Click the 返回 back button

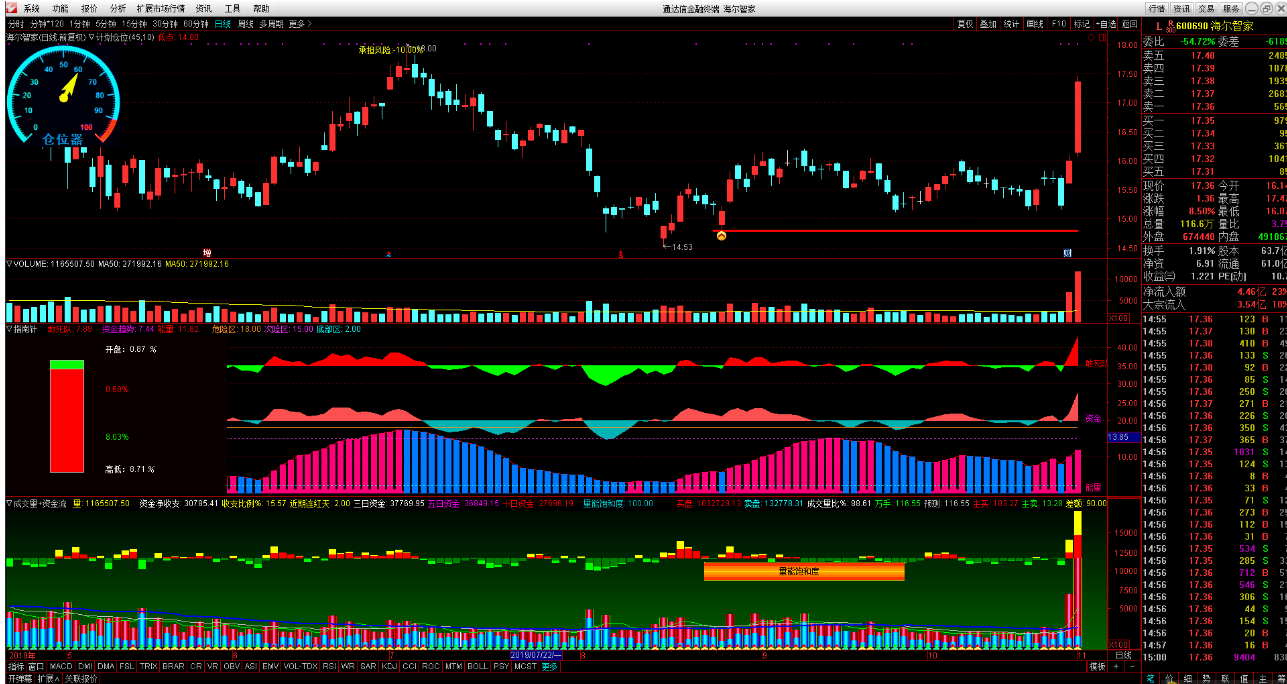click(x=1130, y=24)
